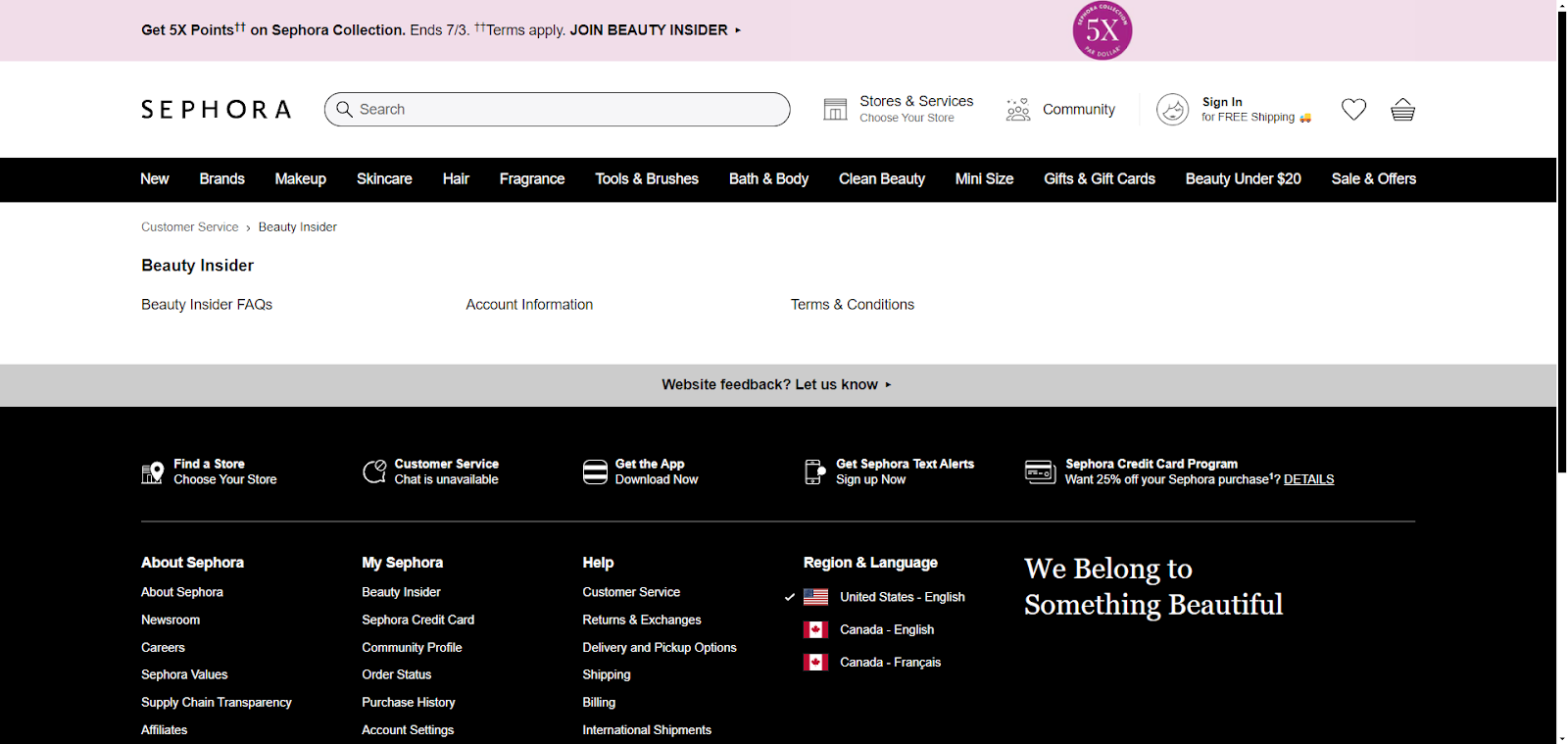Click the Canada - Français flag icon
This screenshot has height=744, width=1568.
tap(815, 663)
